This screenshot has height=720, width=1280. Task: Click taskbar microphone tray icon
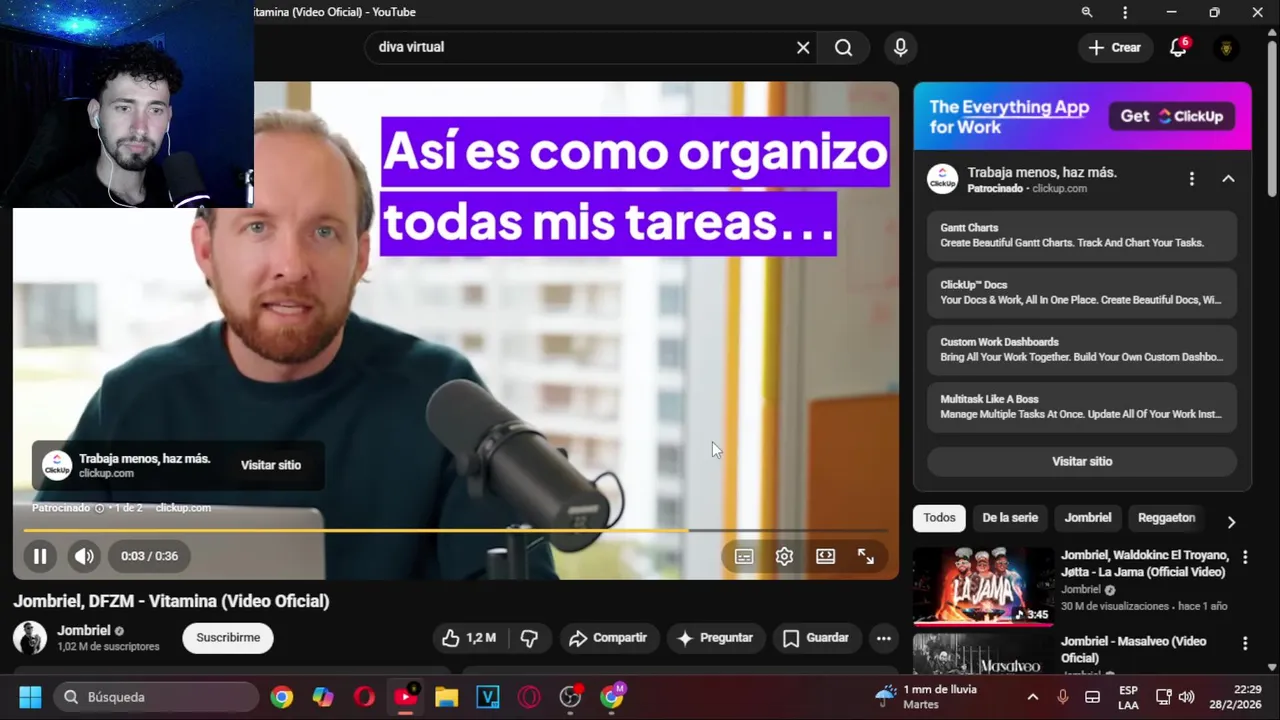pos(1062,697)
